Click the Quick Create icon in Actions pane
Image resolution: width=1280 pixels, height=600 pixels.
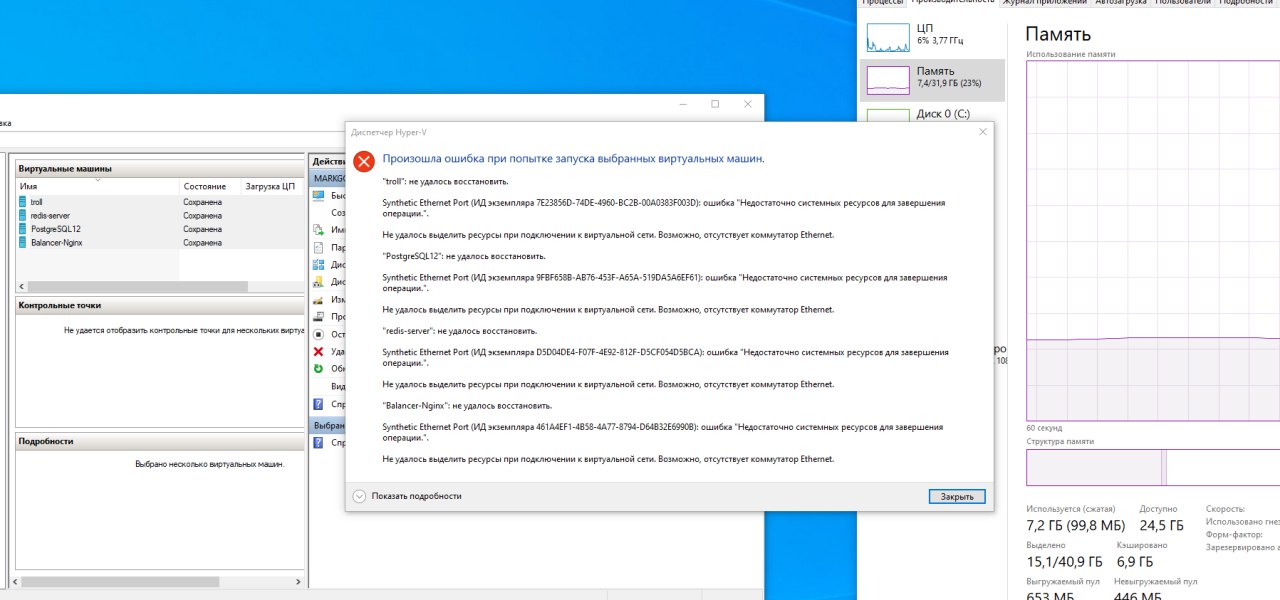coord(318,196)
